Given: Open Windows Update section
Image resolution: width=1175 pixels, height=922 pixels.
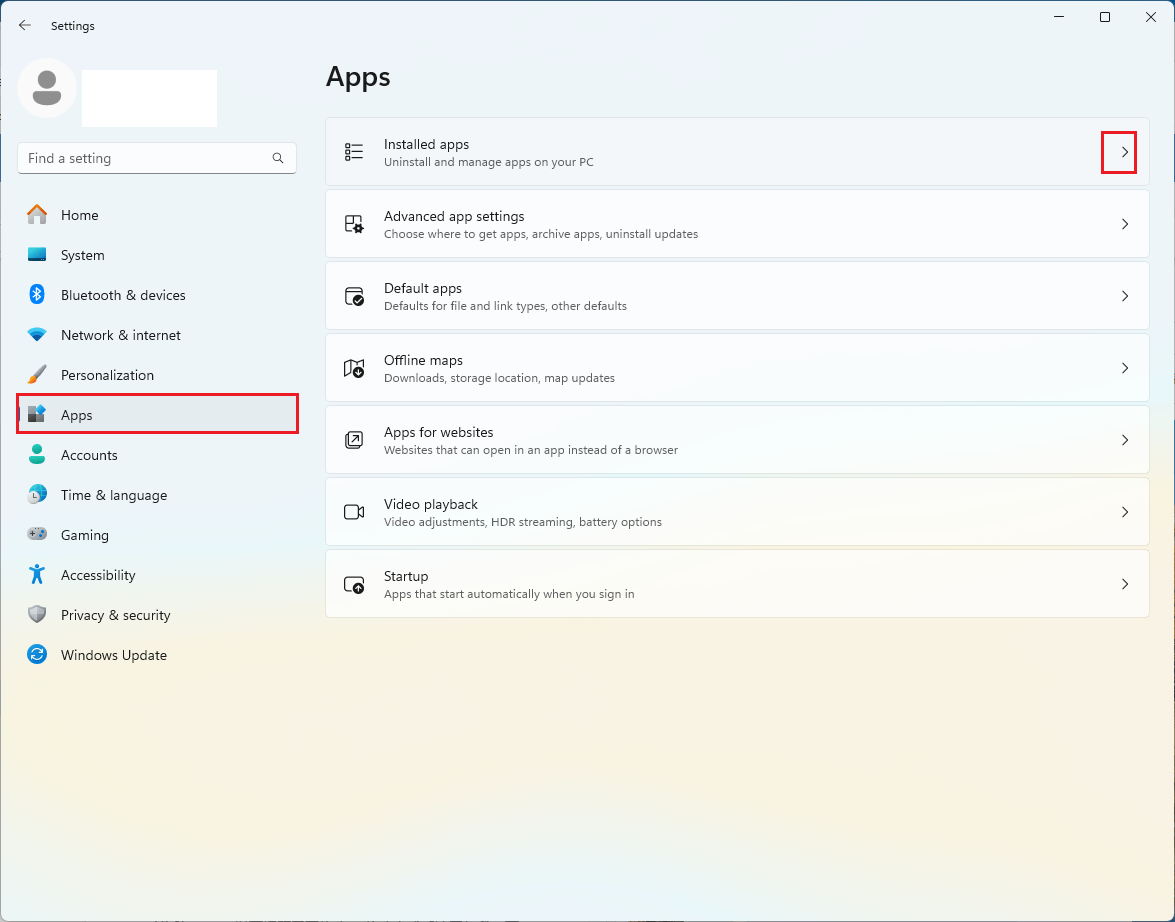Looking at the screenshot, I should [x=157, y=654].
